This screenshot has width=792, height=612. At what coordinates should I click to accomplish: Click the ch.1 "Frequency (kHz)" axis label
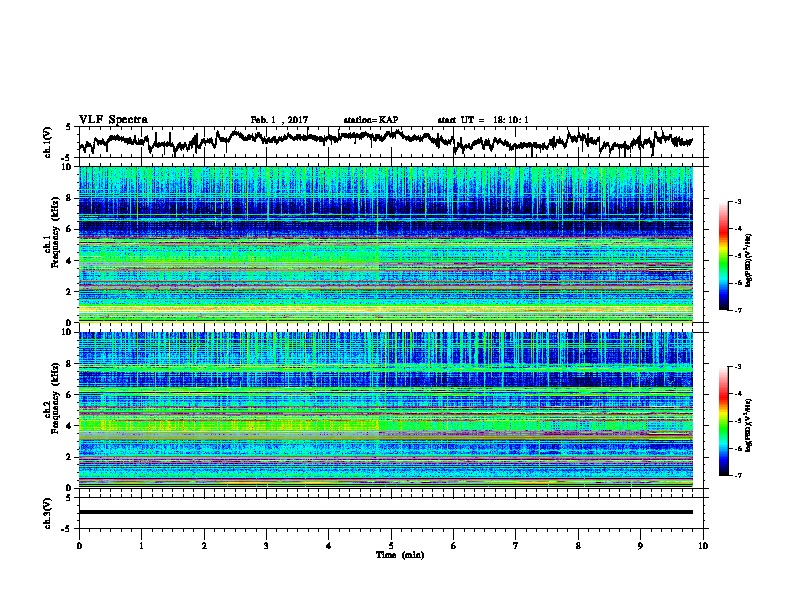tap(56, 234)
